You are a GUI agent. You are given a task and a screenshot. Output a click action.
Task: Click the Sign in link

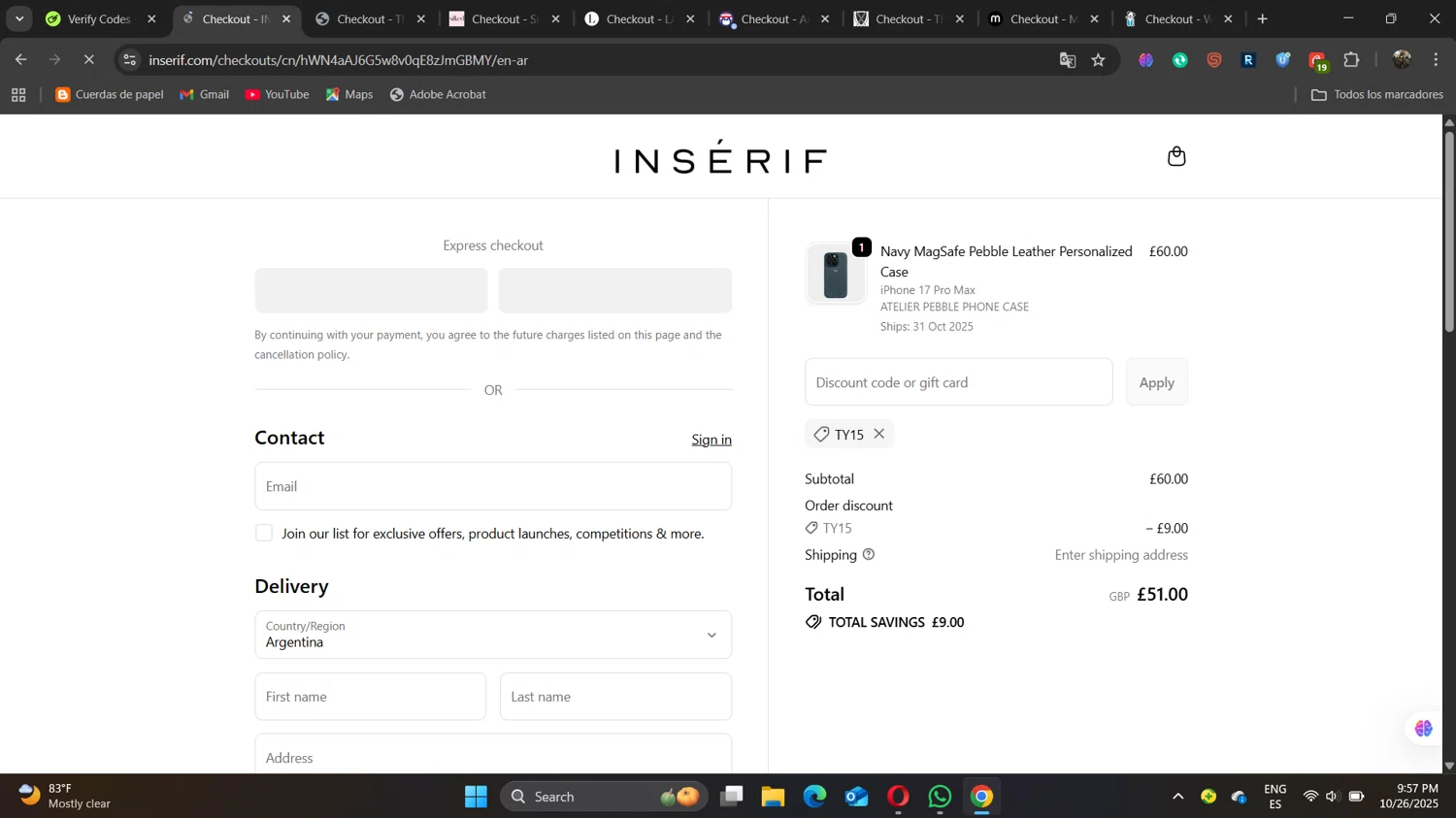pyautogui.click(x=711, y=440)
